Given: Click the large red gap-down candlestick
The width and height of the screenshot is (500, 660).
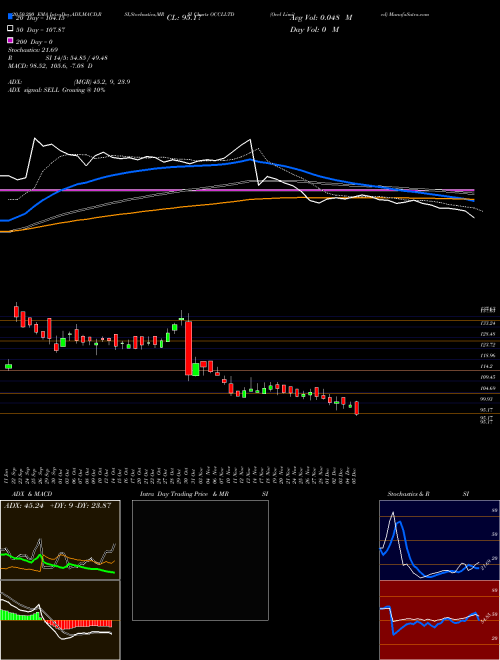Looking at the screenshot, I should [189, 348].
